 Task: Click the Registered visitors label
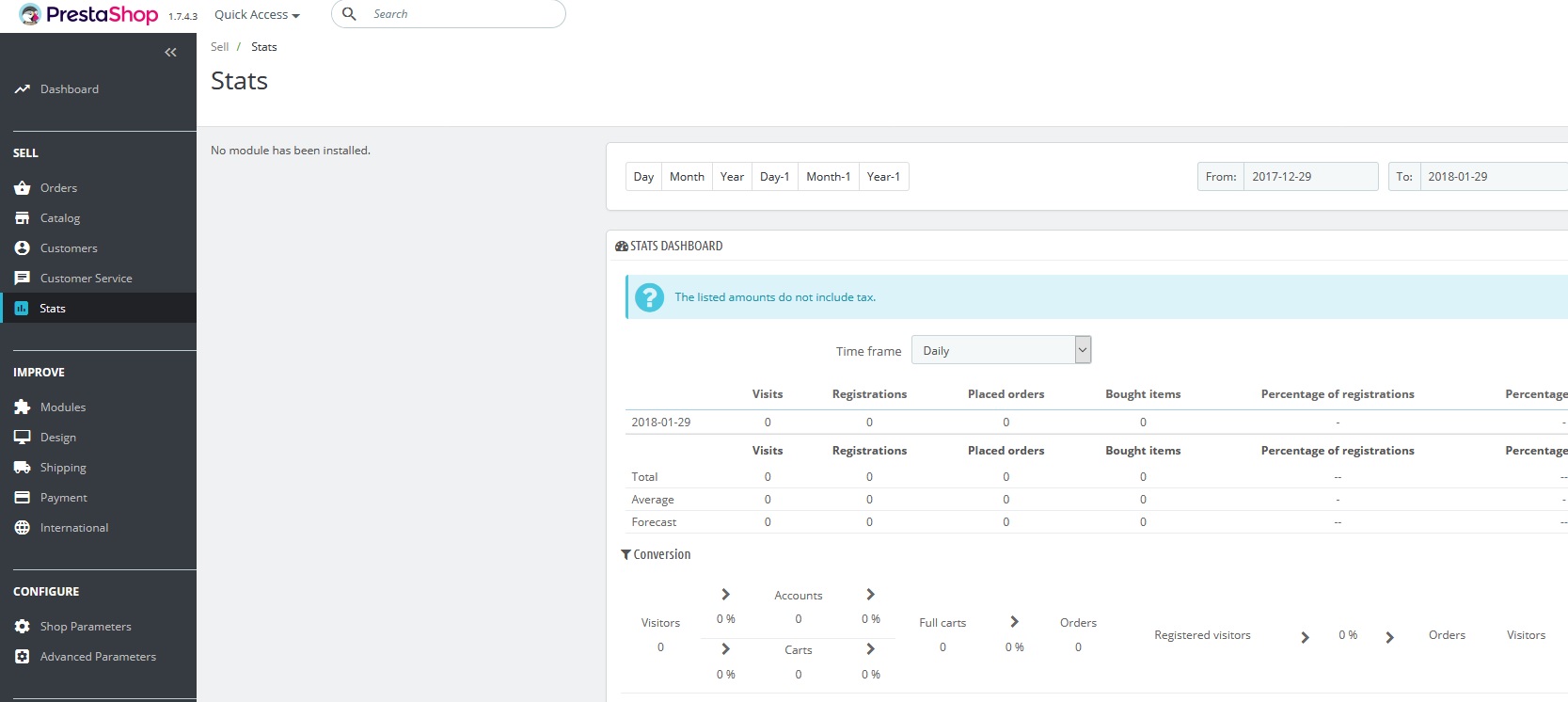pos(1202,635)
